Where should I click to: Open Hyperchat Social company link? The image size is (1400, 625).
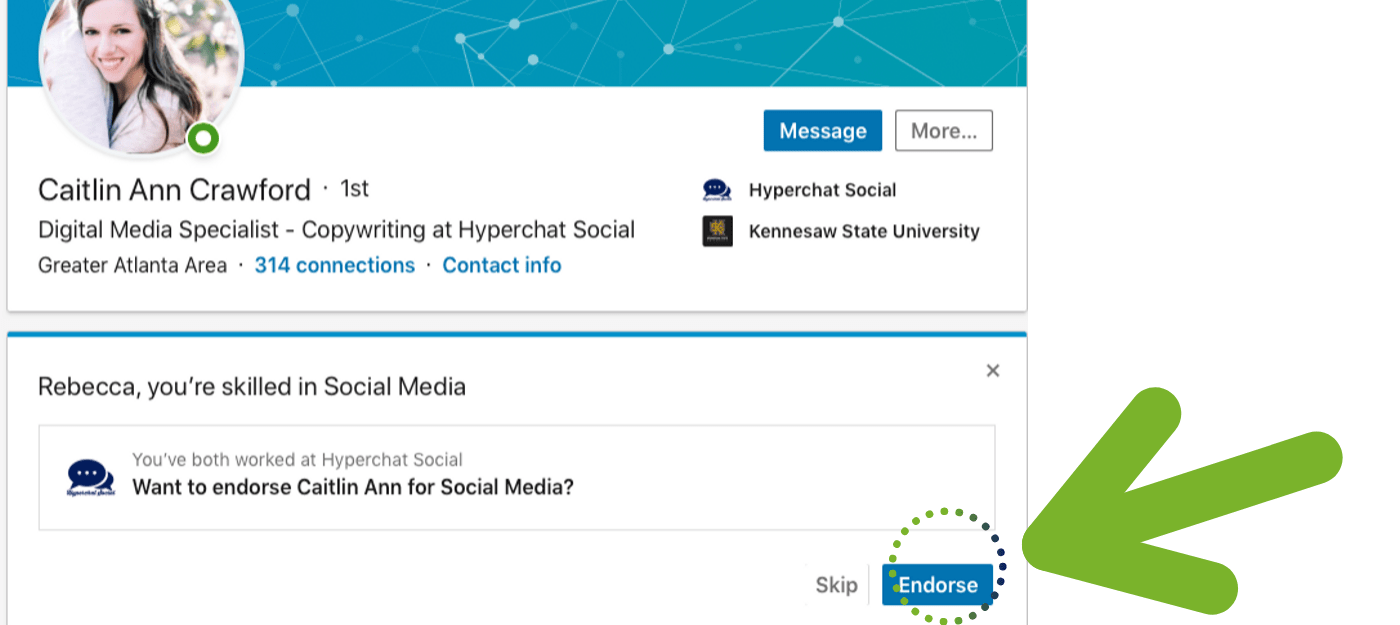click(822, 190)
